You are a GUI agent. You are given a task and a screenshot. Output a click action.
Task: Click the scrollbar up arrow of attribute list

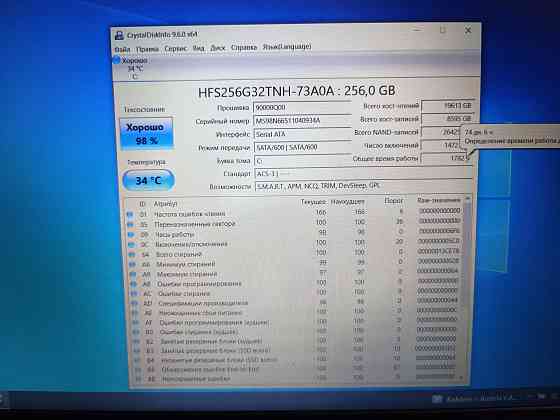click(467, 198)
